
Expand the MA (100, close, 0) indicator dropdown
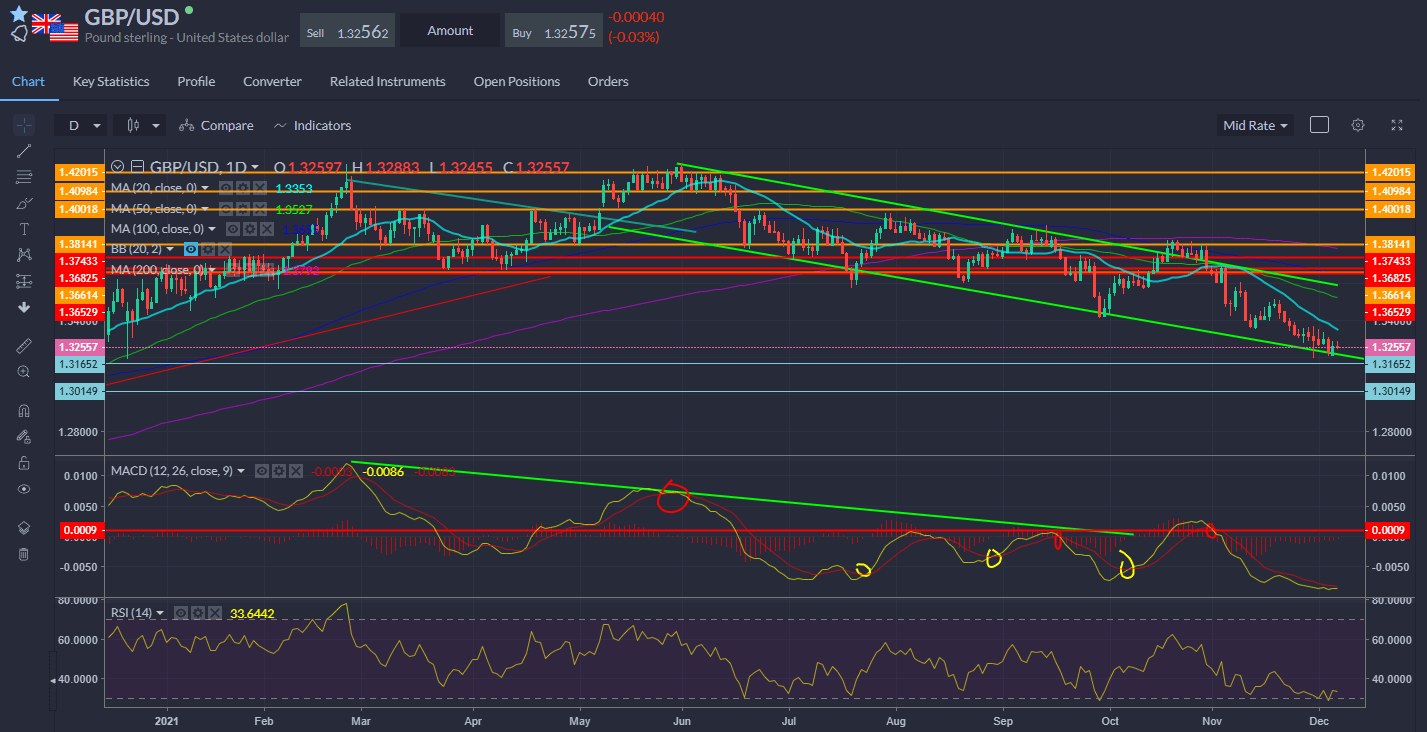212,229
